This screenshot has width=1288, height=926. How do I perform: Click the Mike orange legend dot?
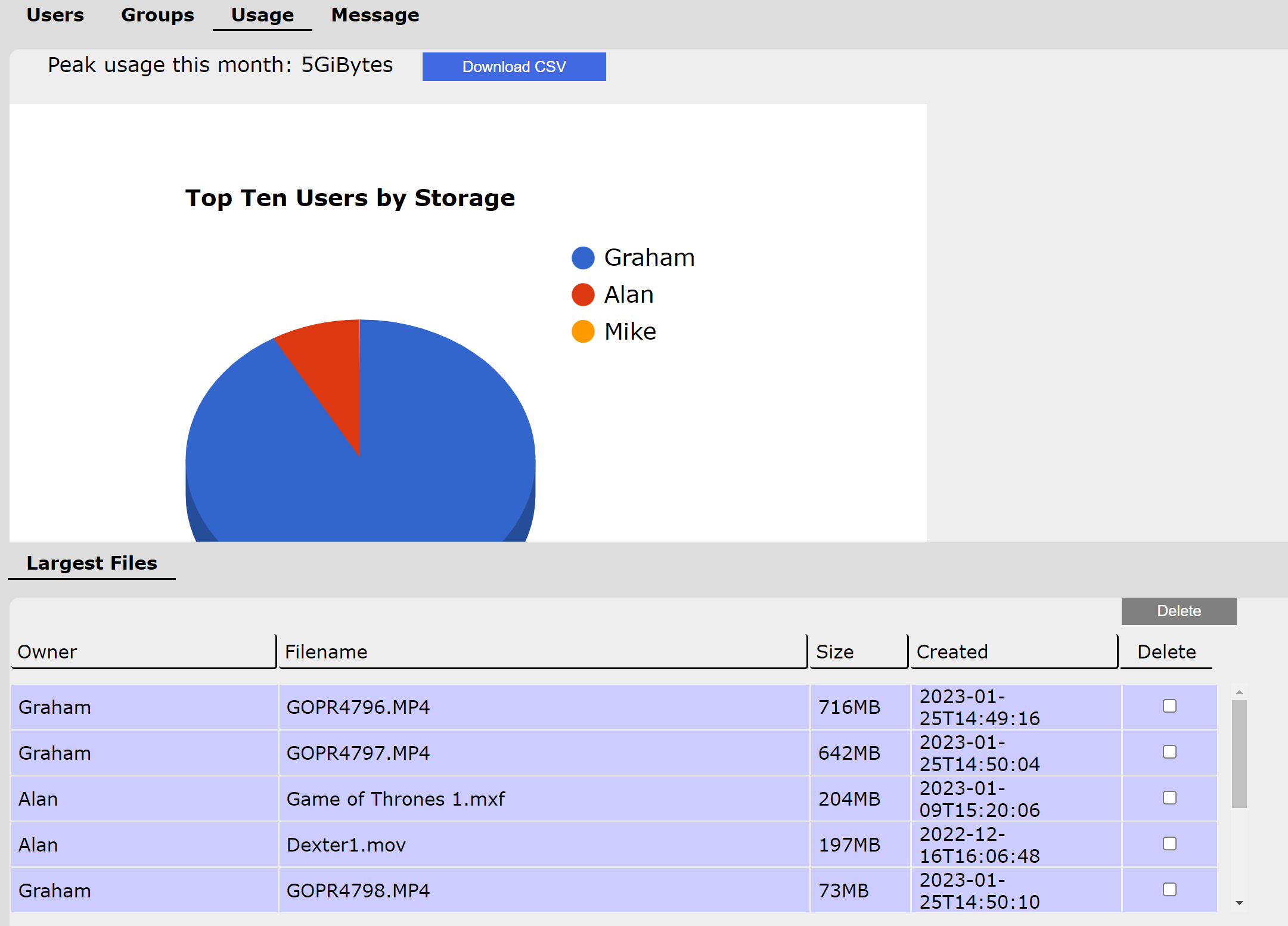coord(583,332)
